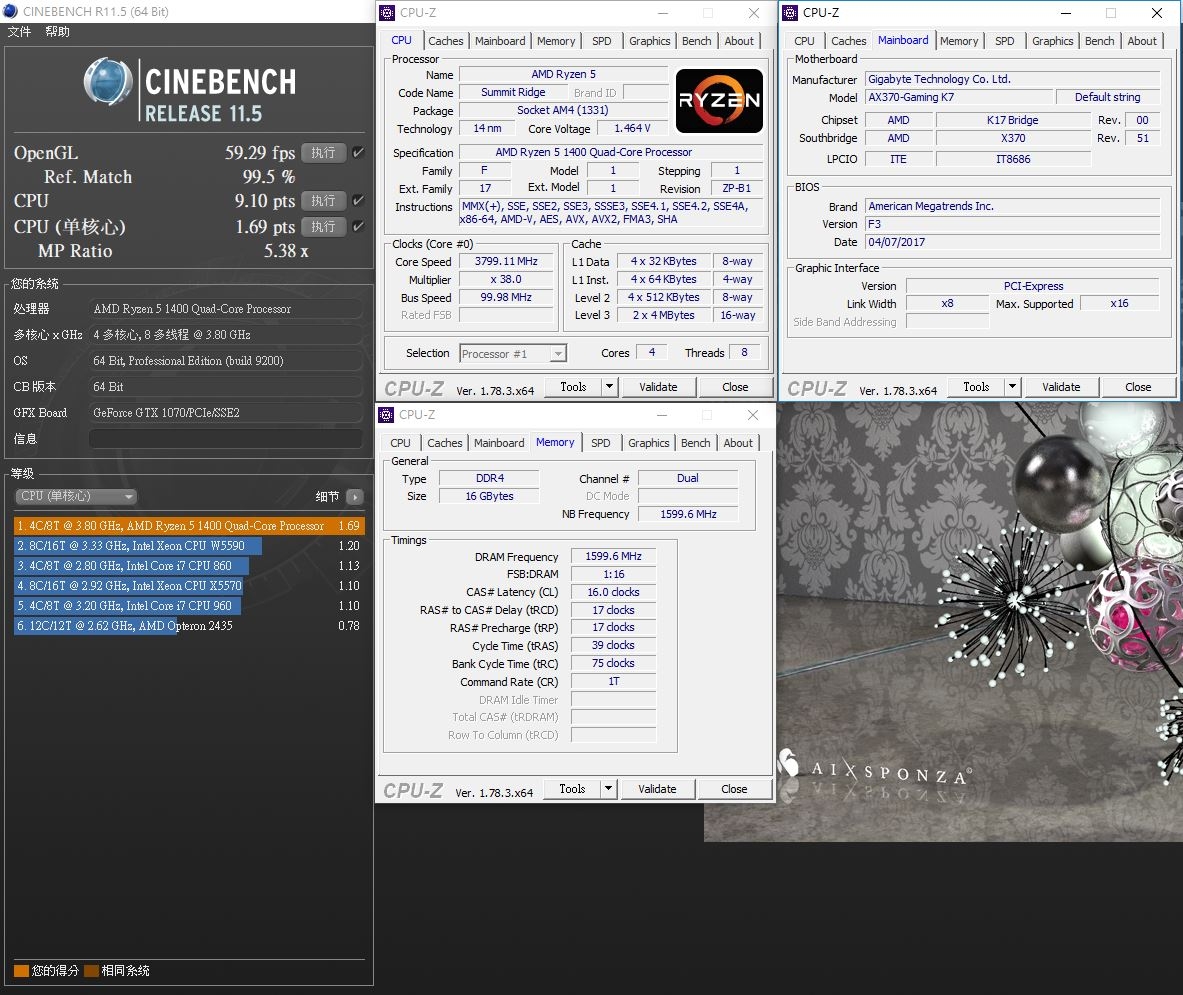The width and height of the screenshot is (1183, 995).
Task: Open About tab in the CPU-tab window
Action: [739, 41]
